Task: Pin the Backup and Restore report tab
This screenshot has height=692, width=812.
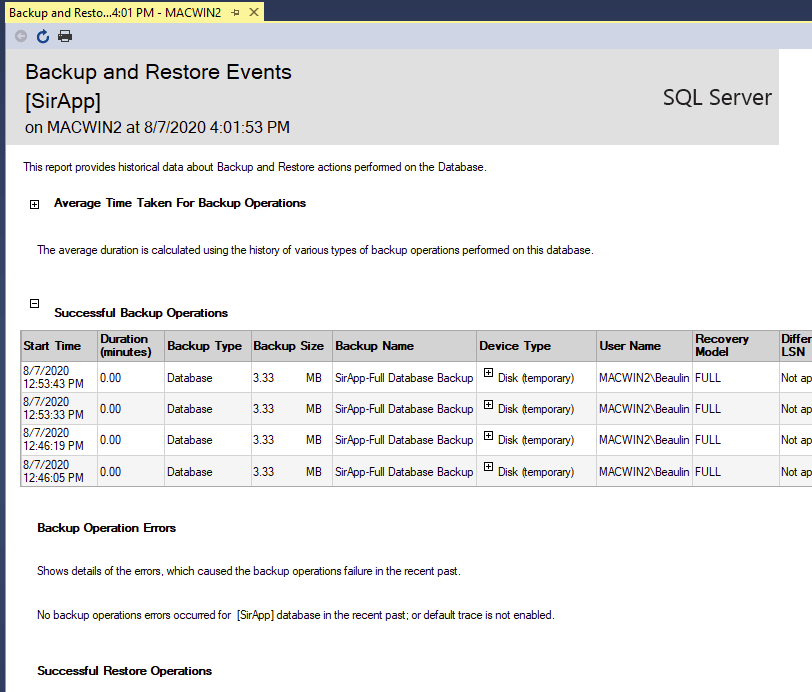Action: click(x=235, y=12)
